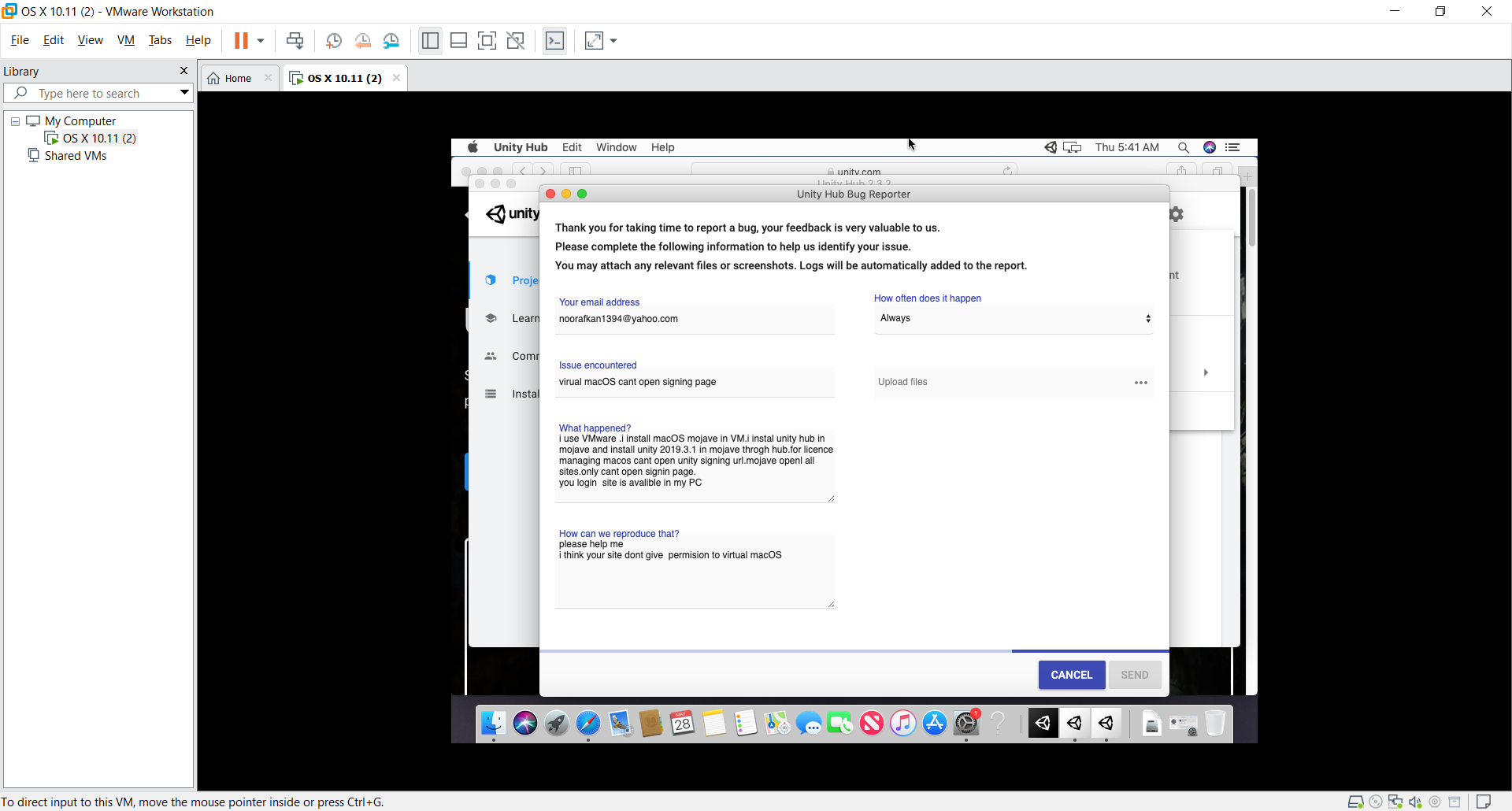Launch Siri from the dock
Image resolution: width=1512 pixels, height=811 pixels.
tap(525, 723)
